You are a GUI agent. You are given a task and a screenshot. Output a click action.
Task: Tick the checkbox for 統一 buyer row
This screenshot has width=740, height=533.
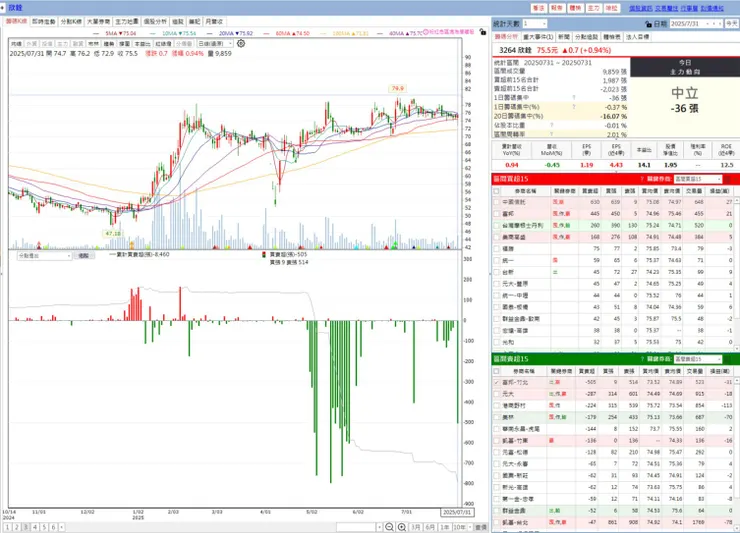(x=496, y=261)
